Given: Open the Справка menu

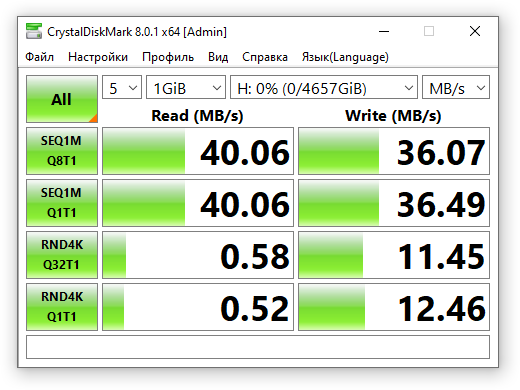Looking at the screenshot, I should tap(265, 57).
